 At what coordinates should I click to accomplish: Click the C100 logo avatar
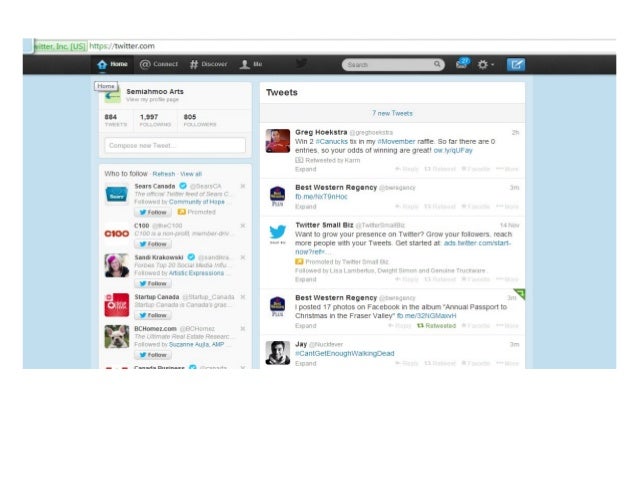[x=117, y=234]
